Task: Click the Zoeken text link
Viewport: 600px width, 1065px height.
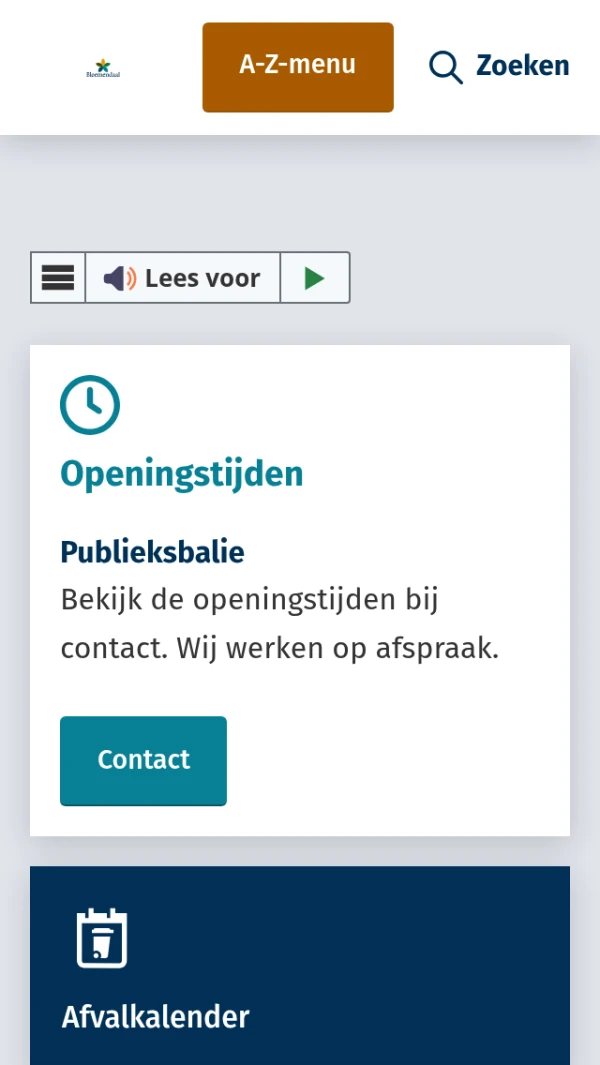Action: 524,66
